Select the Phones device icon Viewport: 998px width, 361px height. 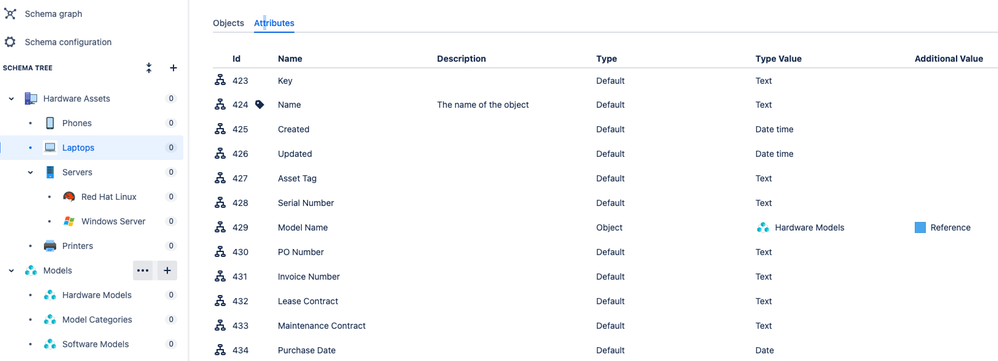[50, 123]
